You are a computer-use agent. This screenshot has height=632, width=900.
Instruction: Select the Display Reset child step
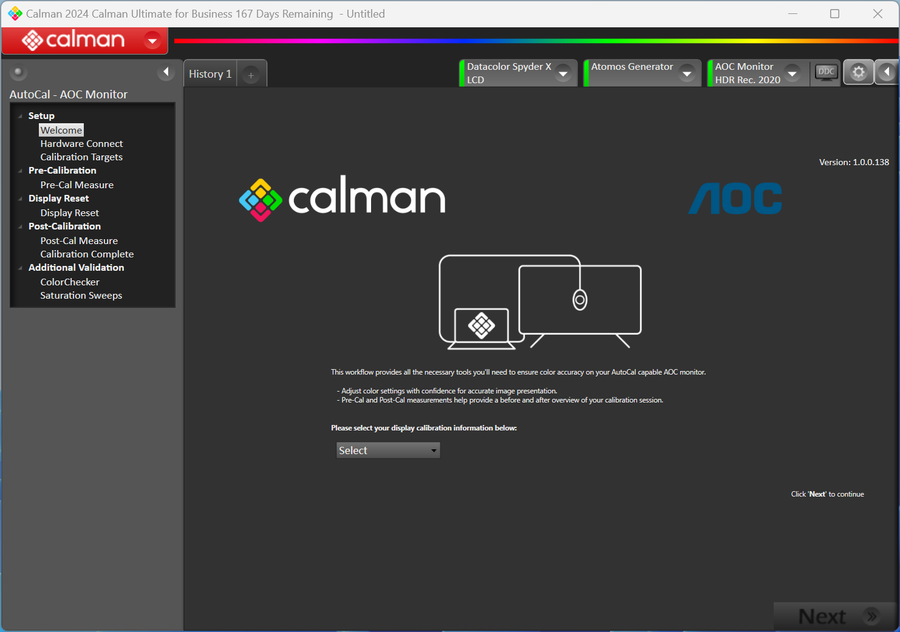(69, 212)
